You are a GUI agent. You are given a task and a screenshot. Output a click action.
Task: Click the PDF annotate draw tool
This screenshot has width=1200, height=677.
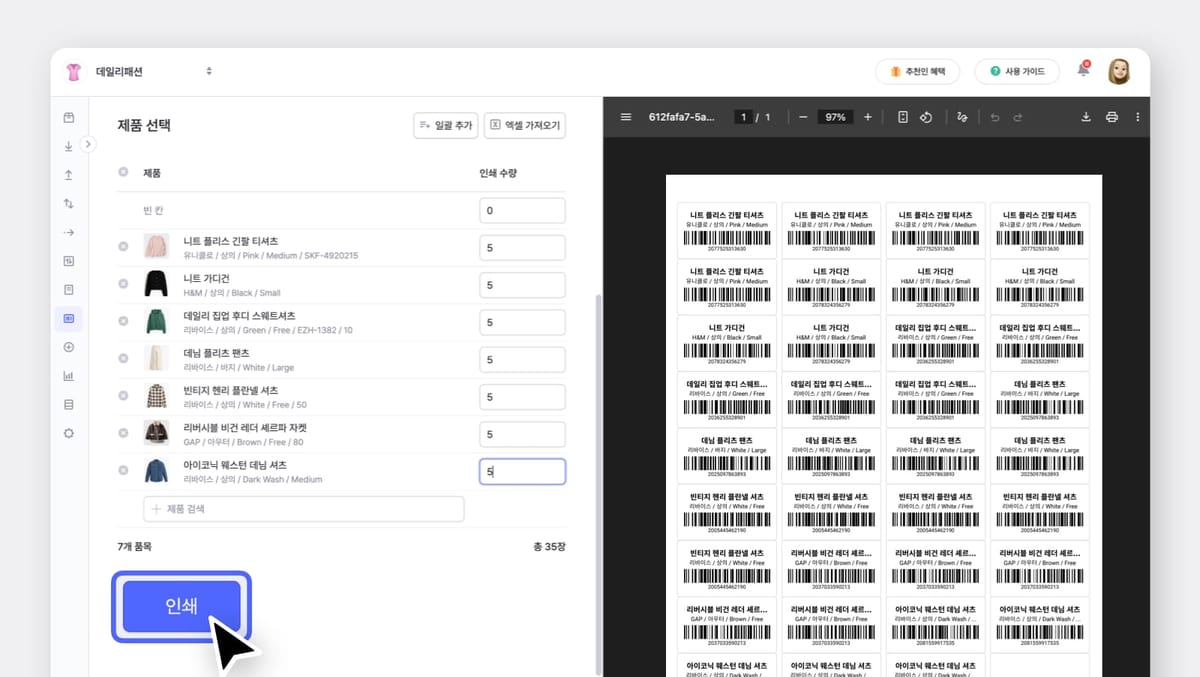[962, 117]
